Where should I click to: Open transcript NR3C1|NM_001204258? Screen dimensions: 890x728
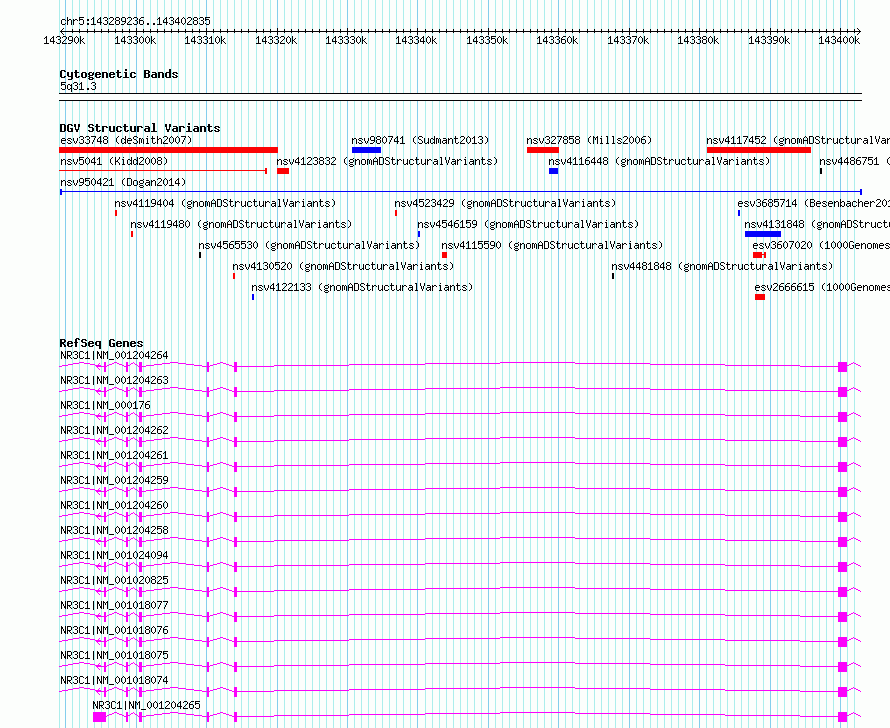click(114, 530)
